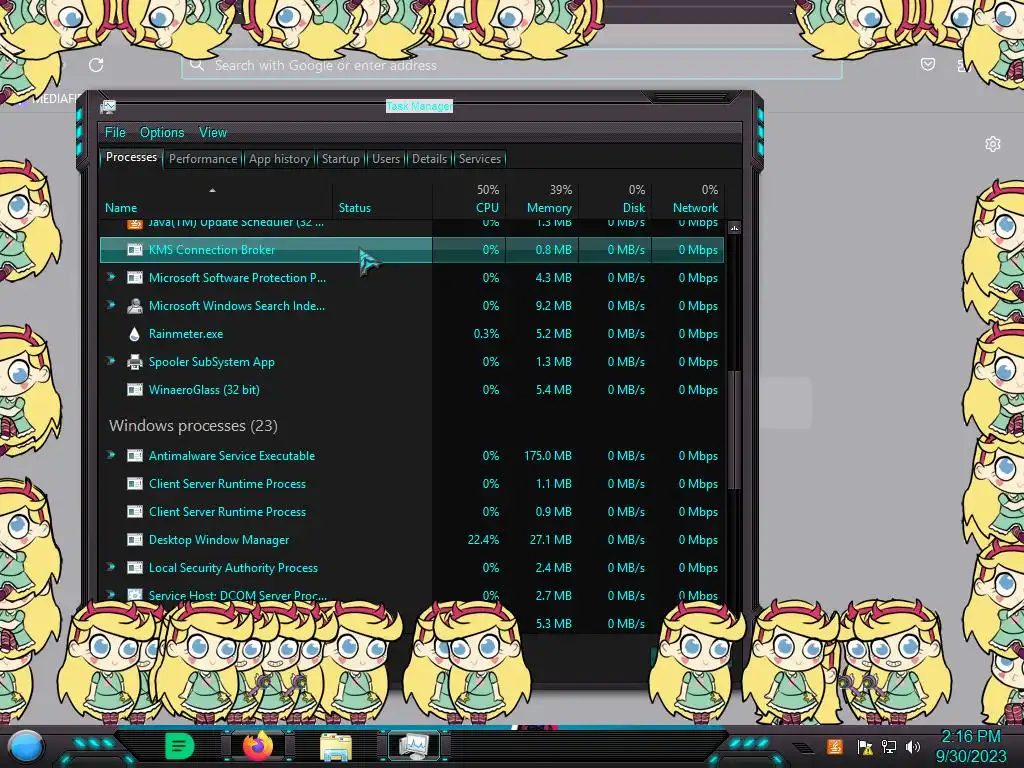Image resolution: width=1024 pixels, height=768 pixels.
Task: Open Firefox from the taskbar
Action: pos(258,746)
